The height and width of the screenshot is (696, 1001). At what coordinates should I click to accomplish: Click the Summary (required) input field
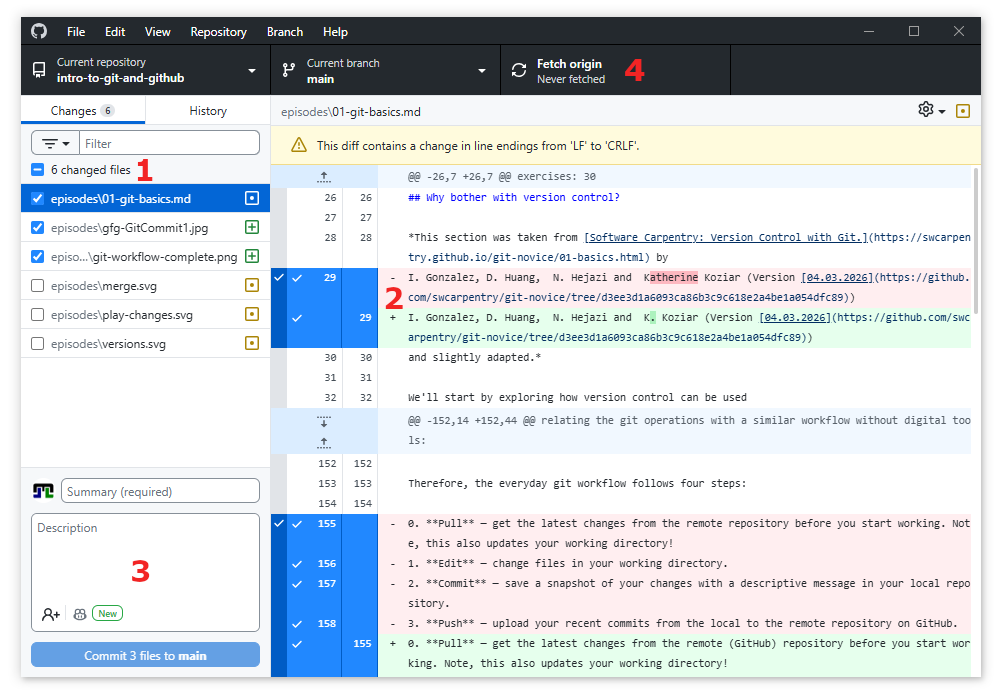160,491
